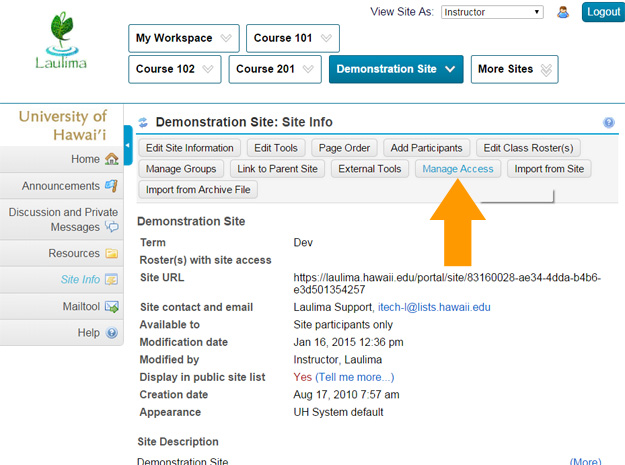The image size is (625, 465).
Task: Click the refresh icon beside Site Info title
Action: (143, 122)
